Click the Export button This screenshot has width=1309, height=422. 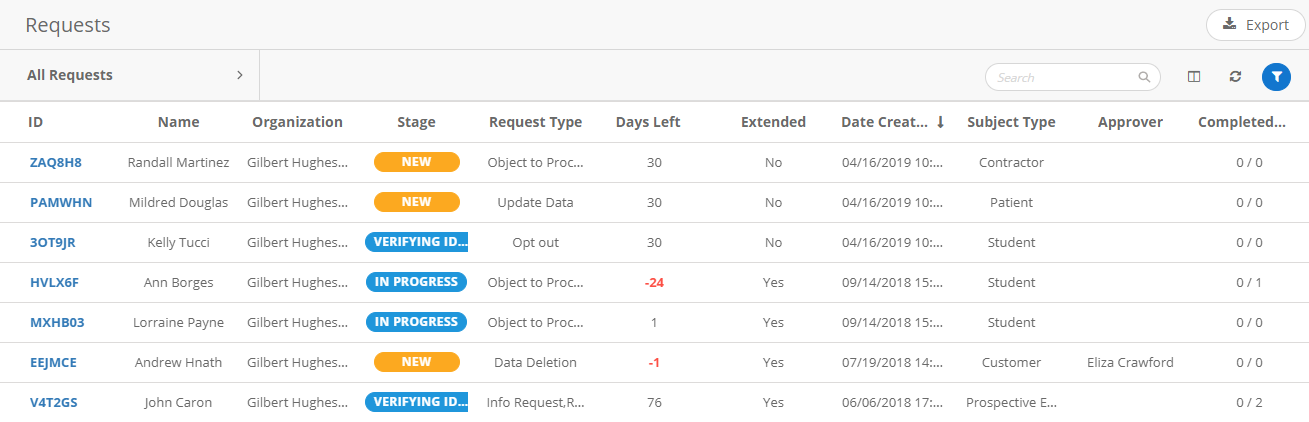tap(1255, 25)
